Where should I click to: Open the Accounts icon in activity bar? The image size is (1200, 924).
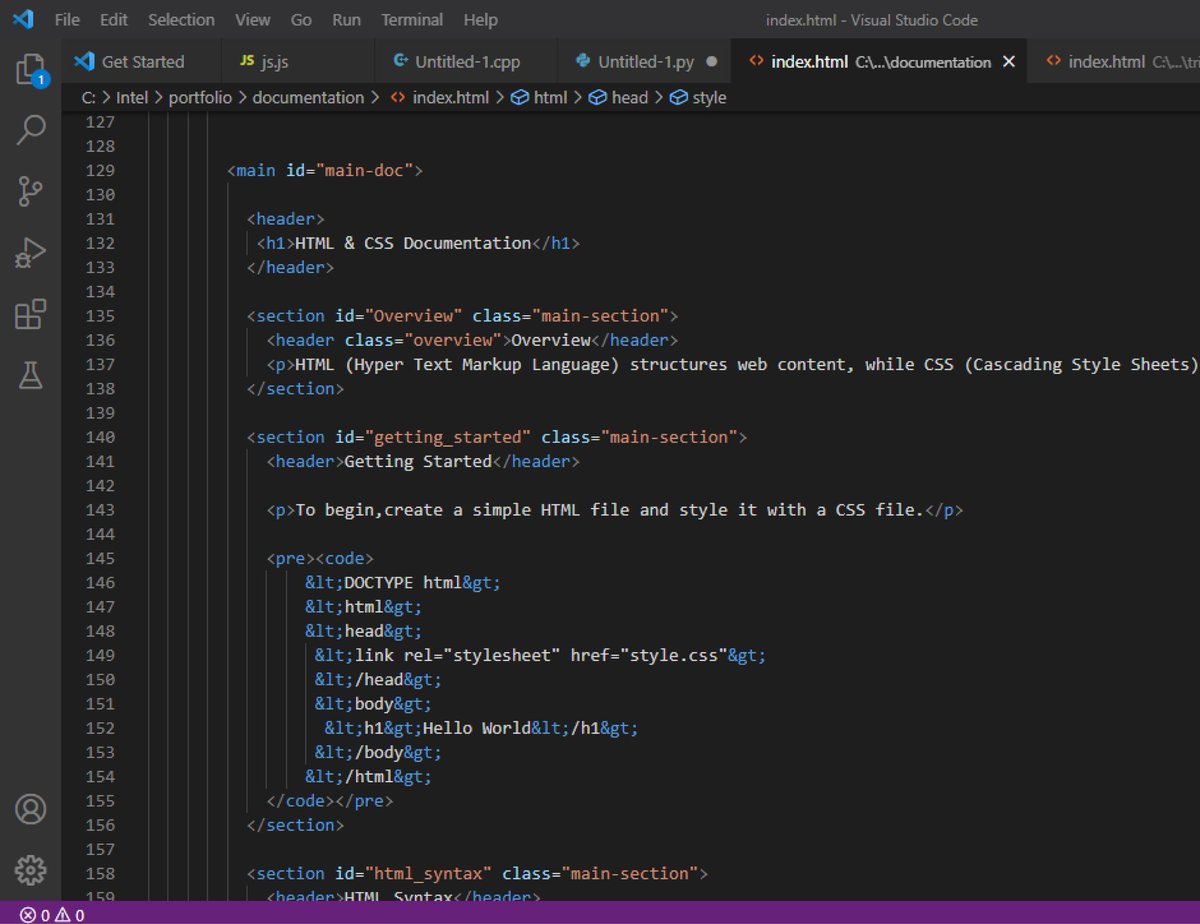[31, 809]
